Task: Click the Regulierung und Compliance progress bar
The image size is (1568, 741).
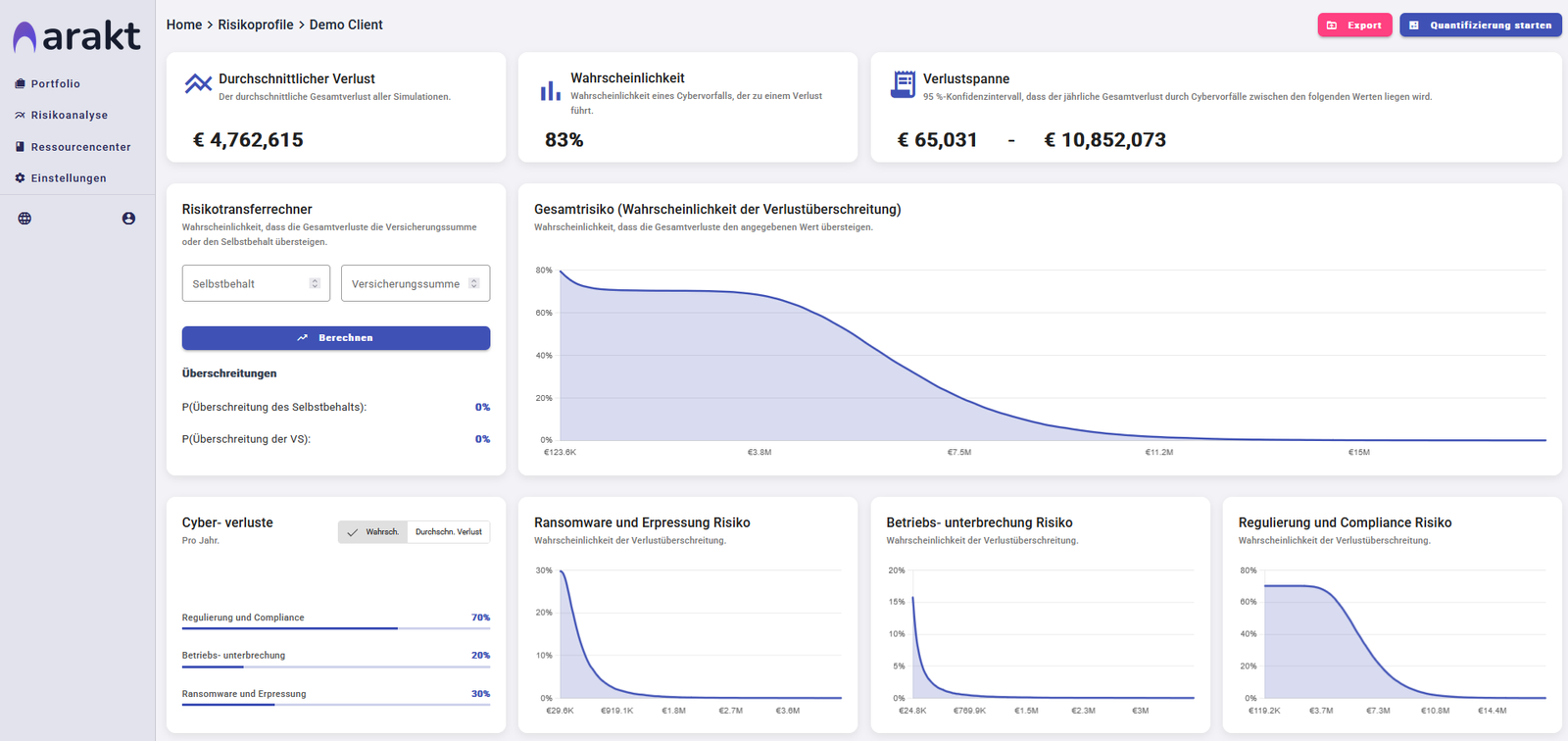Action: coord(335,628)
